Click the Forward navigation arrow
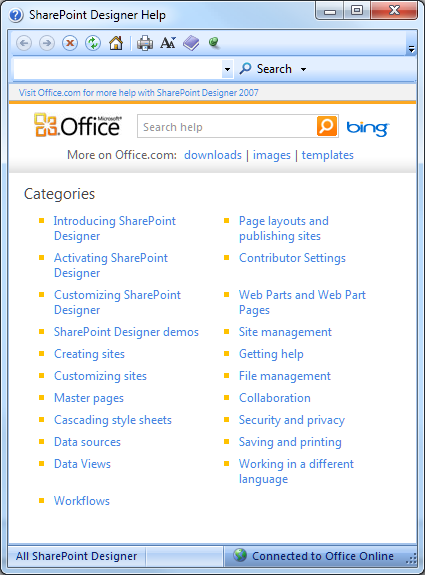 (47, 43)
